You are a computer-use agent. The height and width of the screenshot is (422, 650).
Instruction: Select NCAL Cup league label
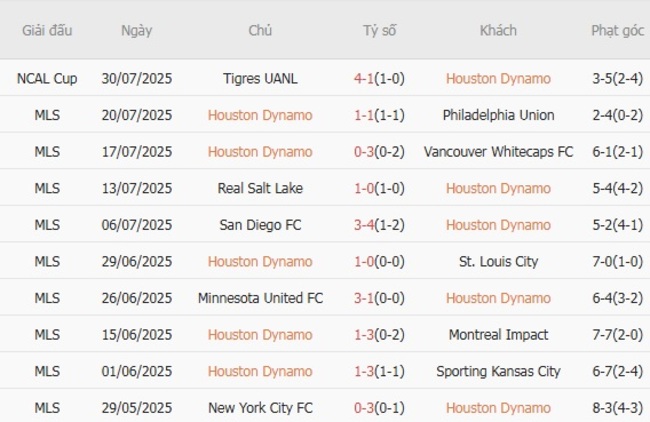[47, 78]
